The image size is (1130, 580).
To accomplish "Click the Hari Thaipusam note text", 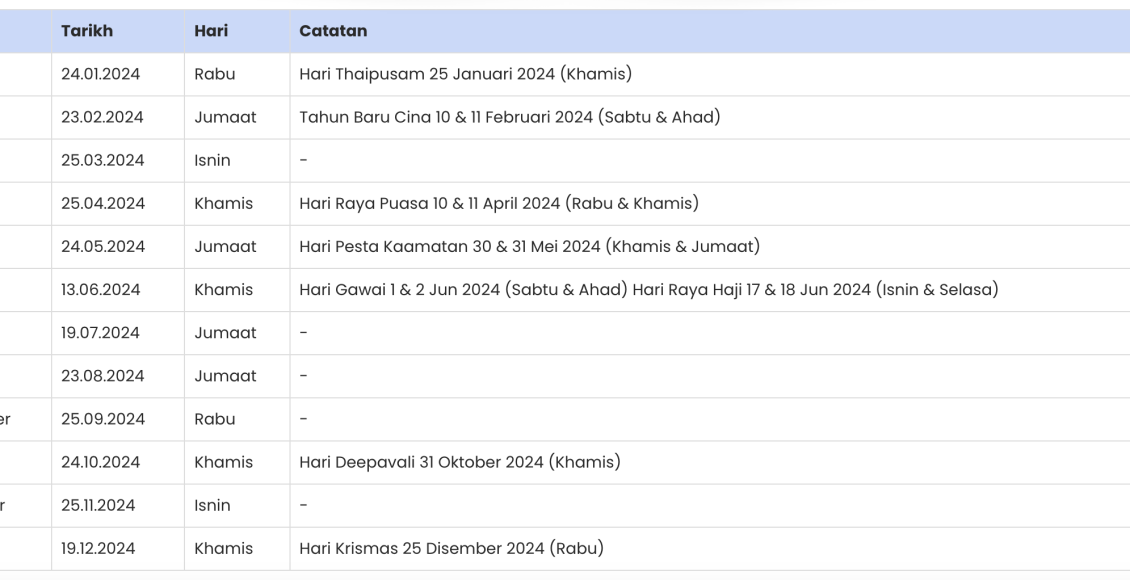I will coord(465,74).
